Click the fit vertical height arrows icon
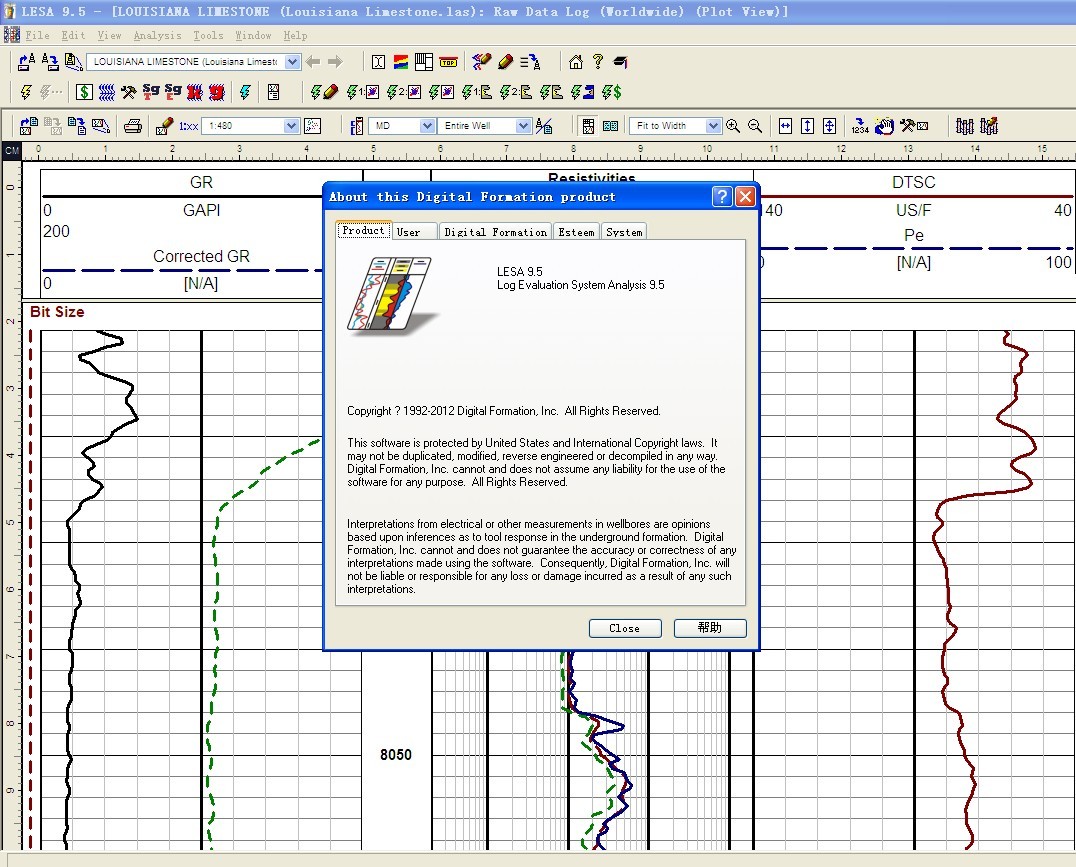 click(x=808, y=126)
